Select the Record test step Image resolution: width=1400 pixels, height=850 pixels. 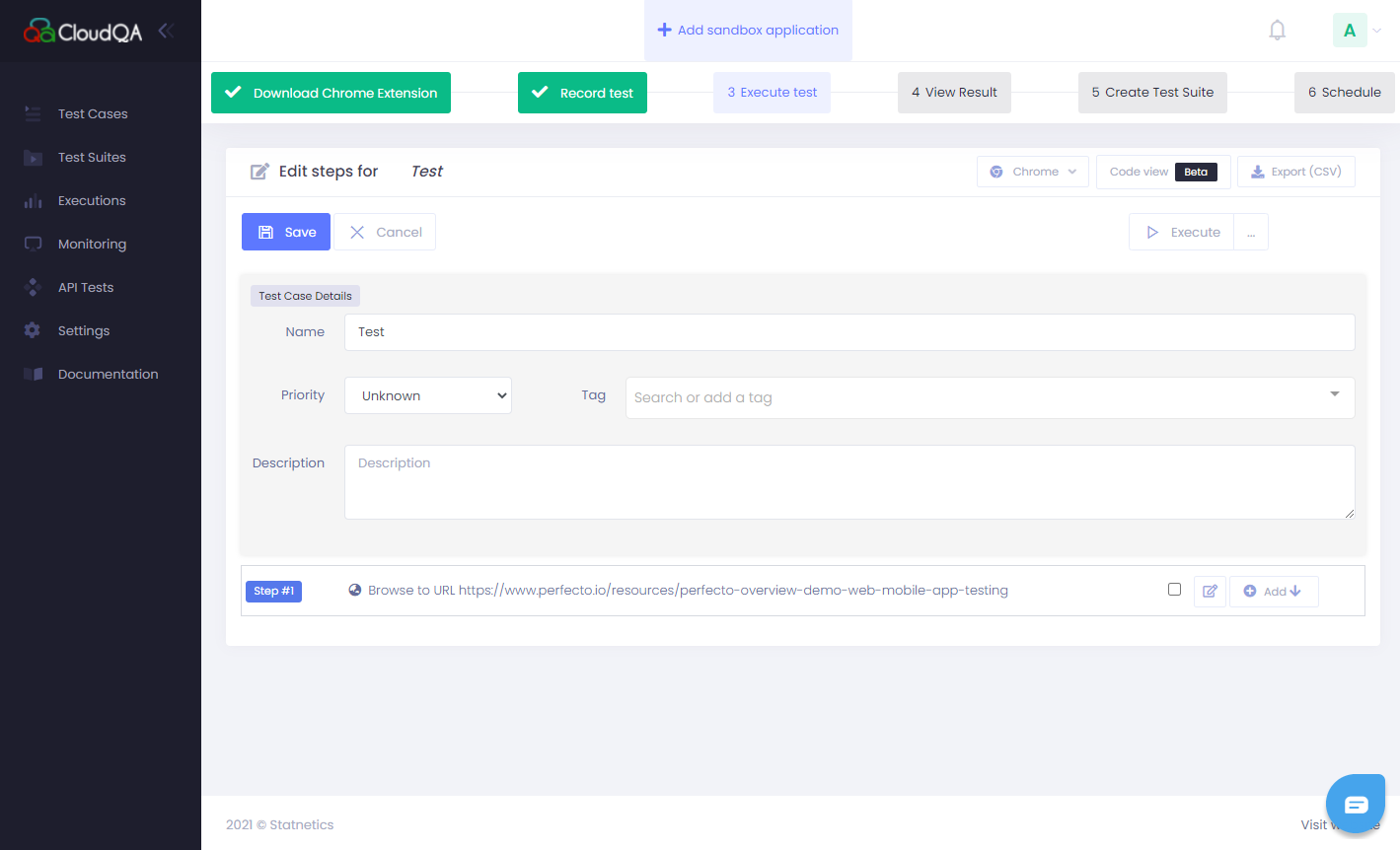click(x=582, y=93)
